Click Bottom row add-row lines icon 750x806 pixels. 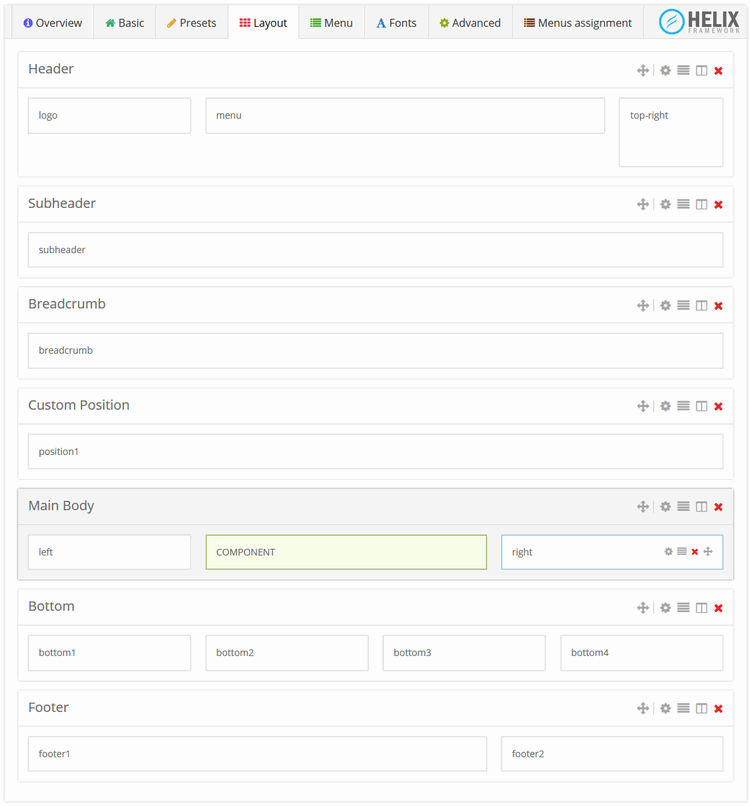click(683, 608)
